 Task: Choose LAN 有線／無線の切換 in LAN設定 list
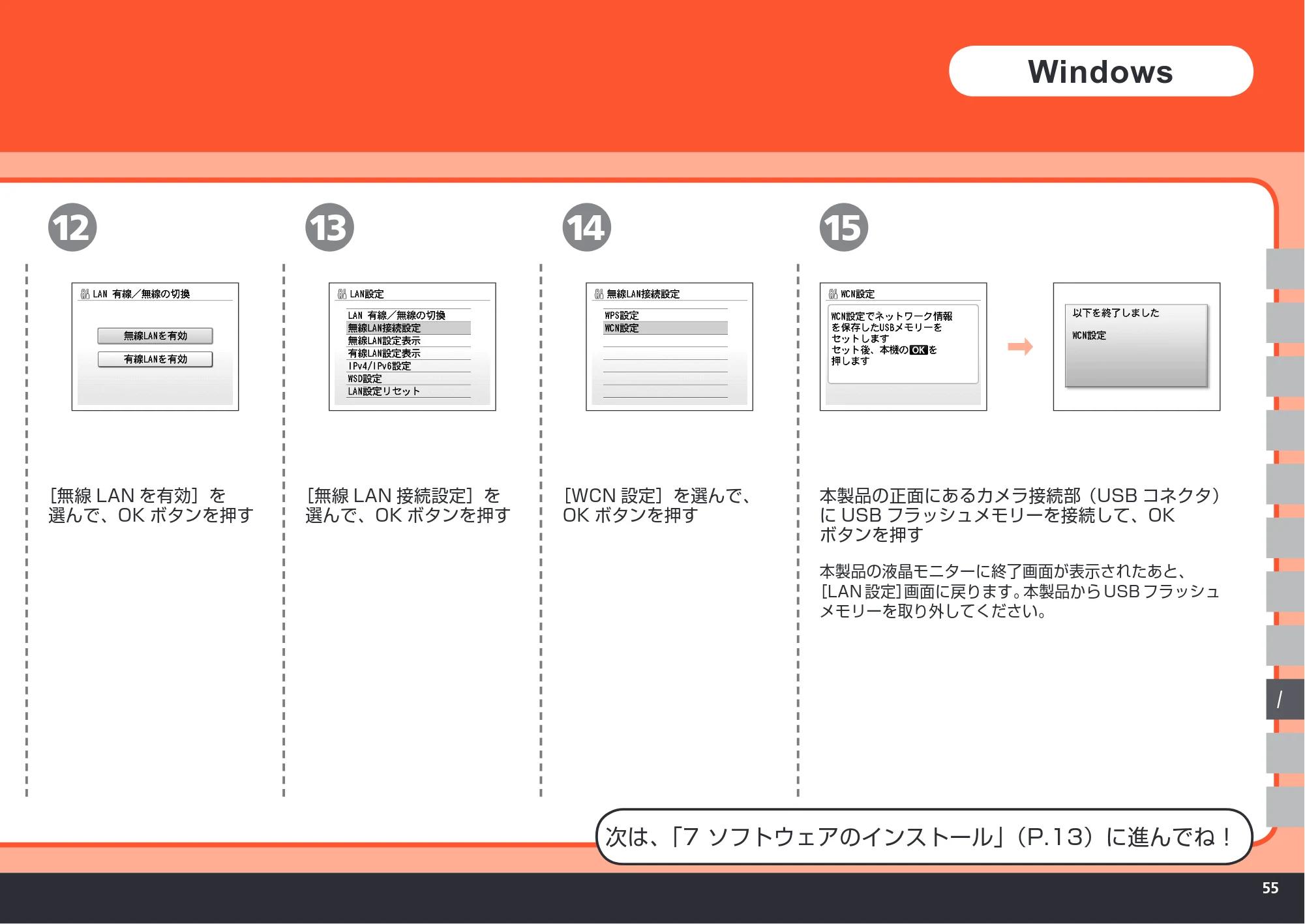coord(408,316)
